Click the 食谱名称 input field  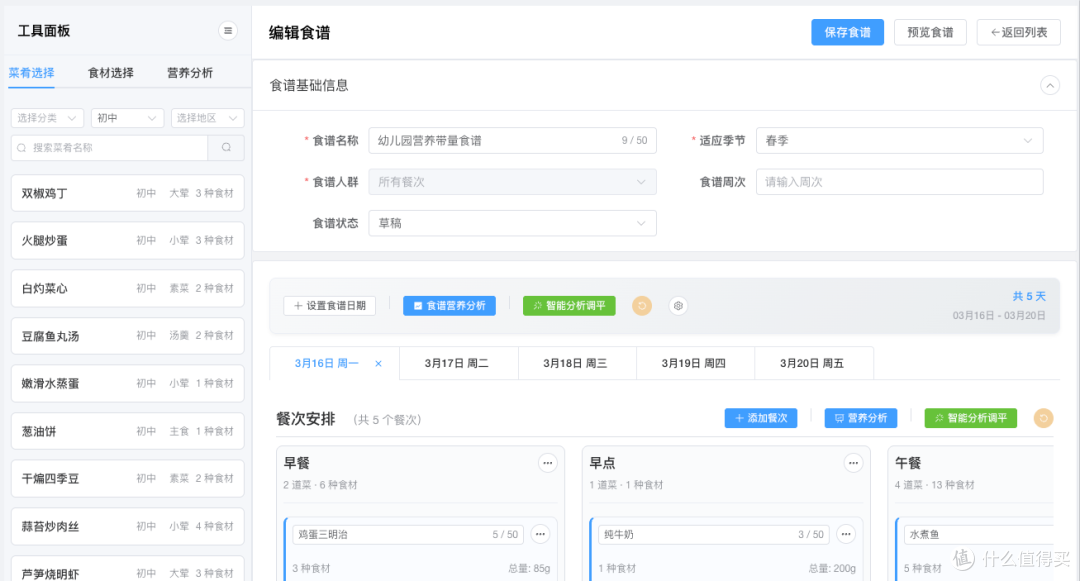click(512, 140)
